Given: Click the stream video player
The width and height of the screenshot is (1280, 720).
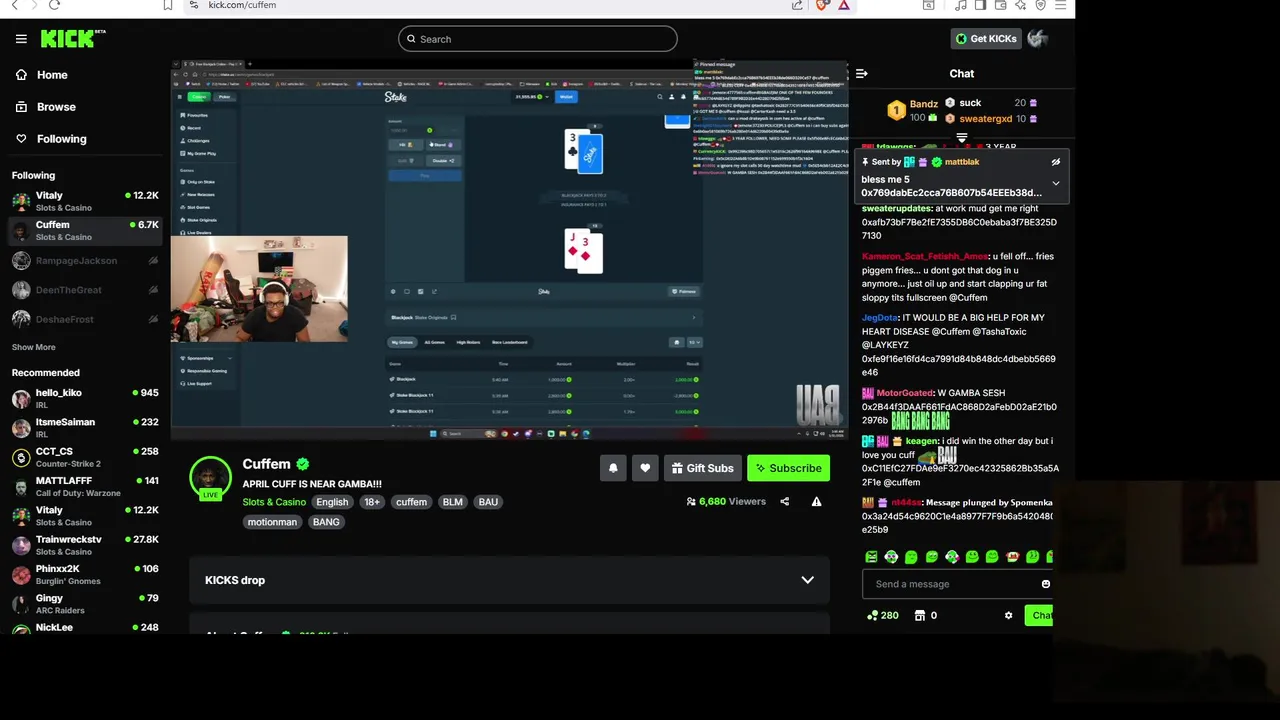Looking at the screenshot, I should 509,250.
